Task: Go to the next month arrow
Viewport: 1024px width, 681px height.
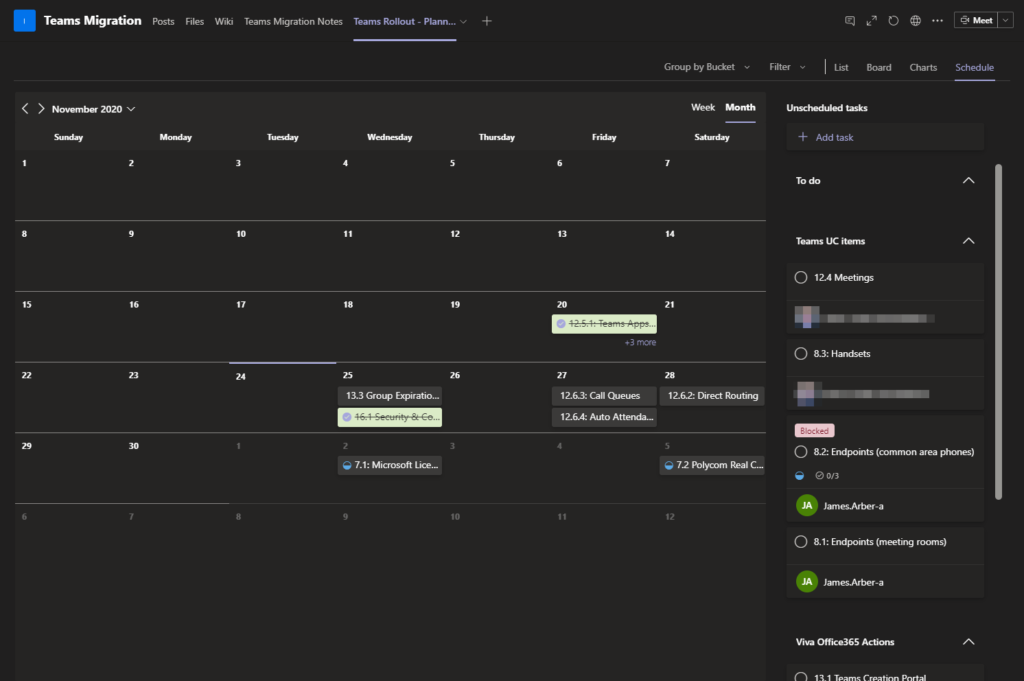Action: coord(41,108)
